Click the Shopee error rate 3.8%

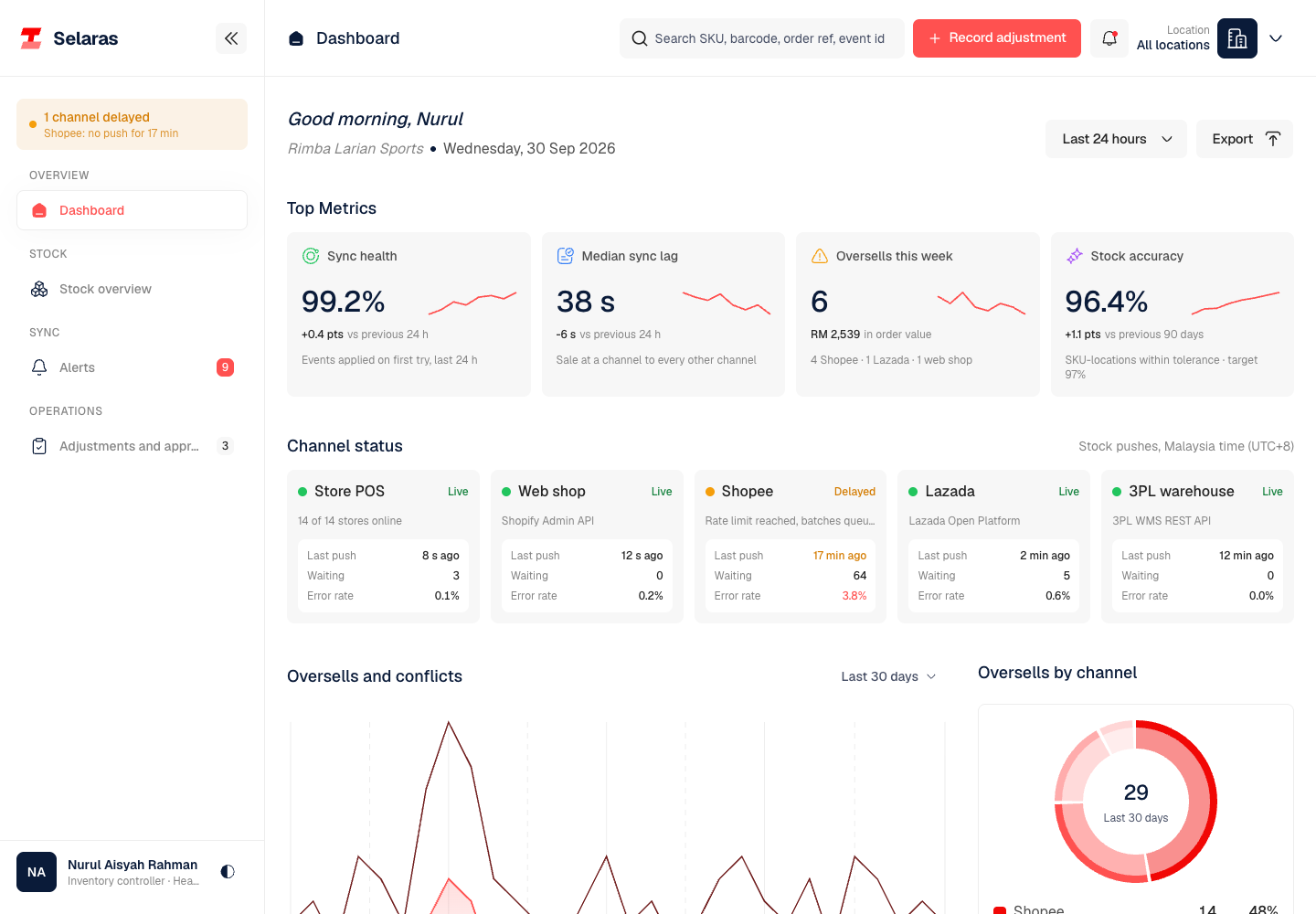[854, 596]
